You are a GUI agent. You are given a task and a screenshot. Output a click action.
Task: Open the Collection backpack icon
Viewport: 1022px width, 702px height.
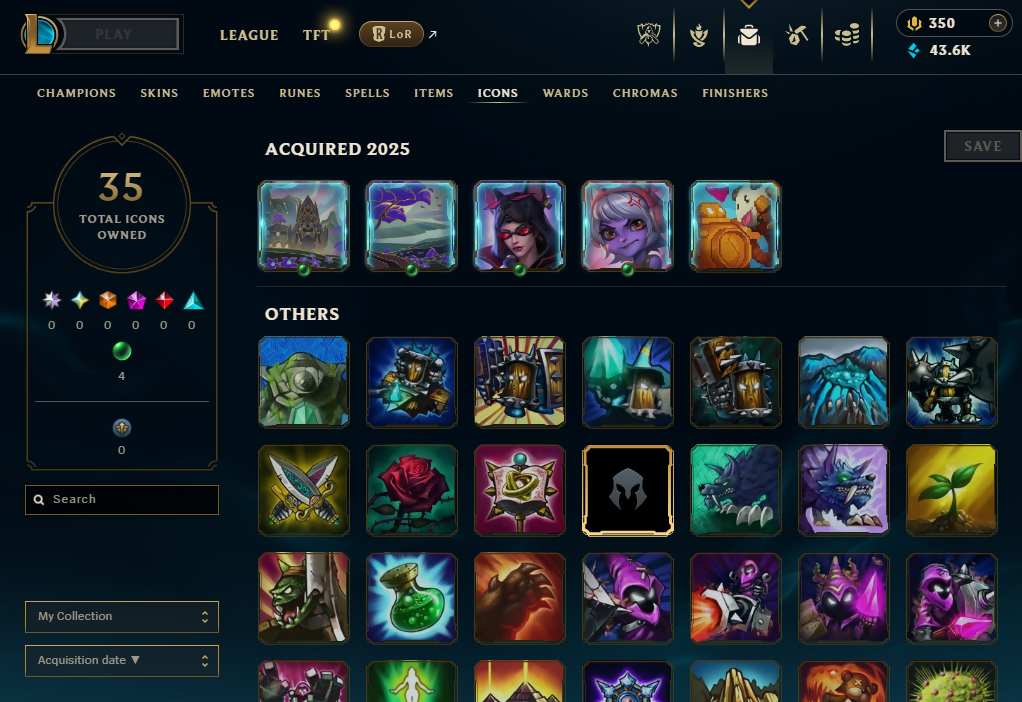click(x=749, y=35)
